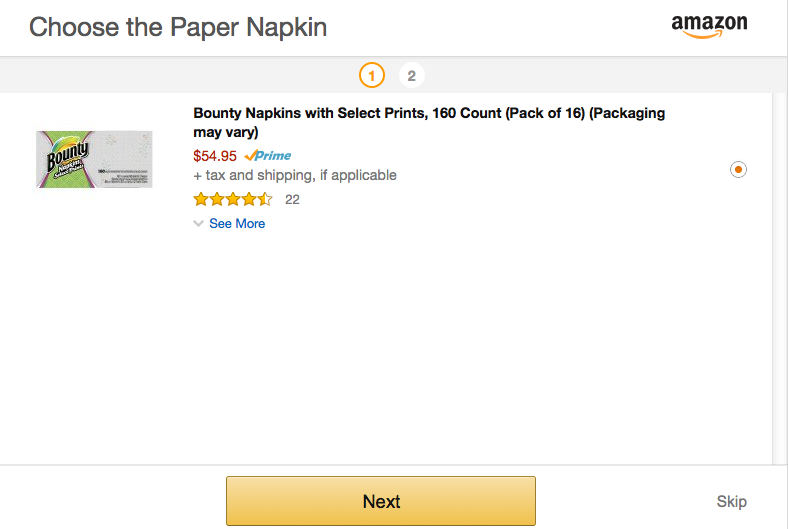Screen dimensions: 788x529
Task: Click the orange smile arrow under amazon
Action: pyautogui.click(x=703, y=35)
